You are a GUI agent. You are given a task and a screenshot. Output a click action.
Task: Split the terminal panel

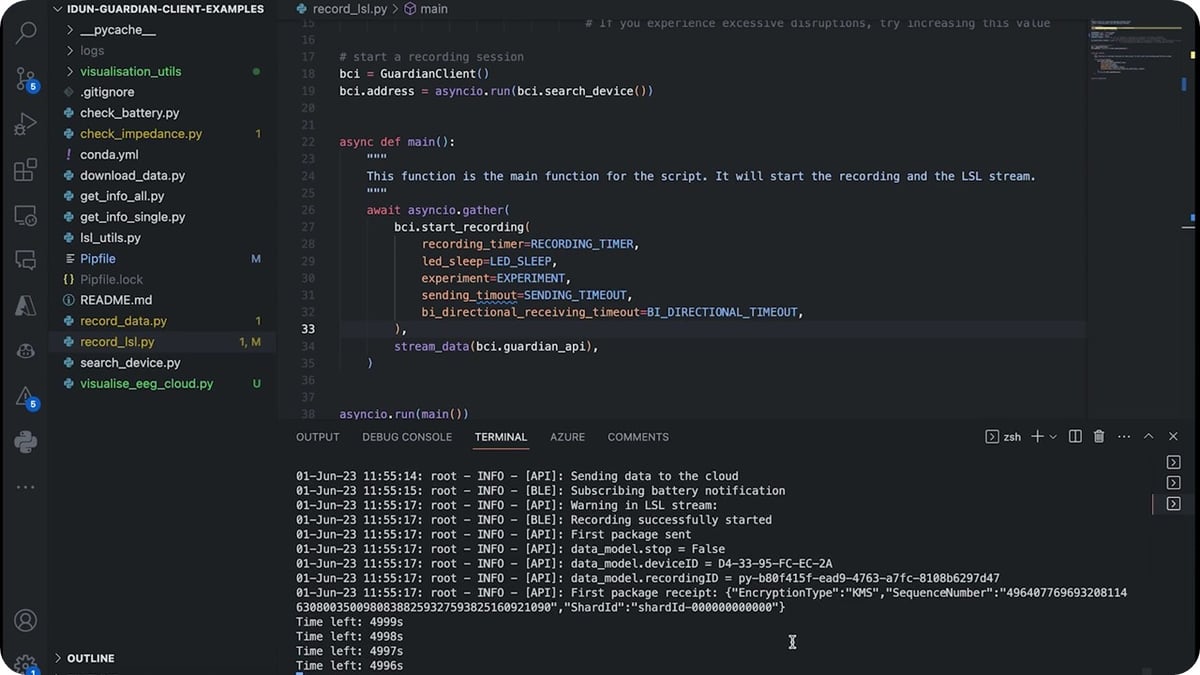point(1075,437)
